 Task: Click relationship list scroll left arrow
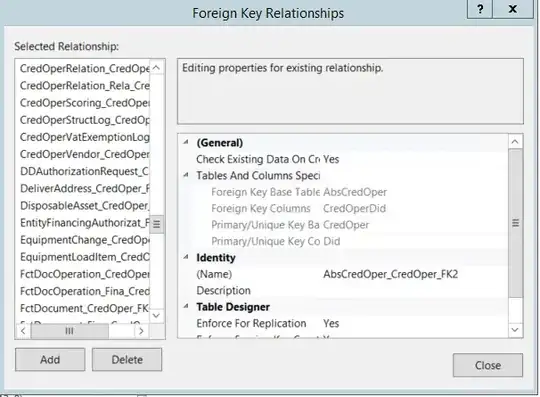23,331
